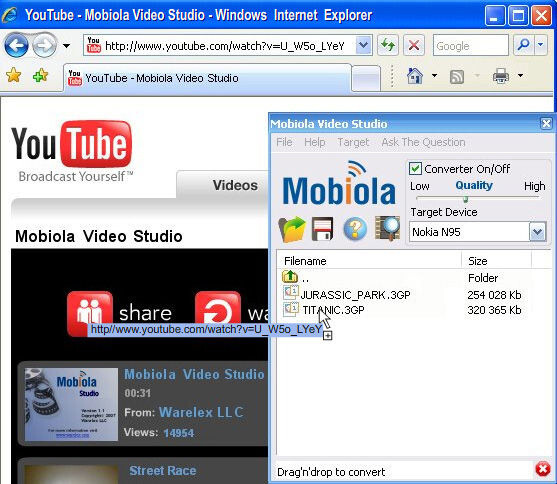
Task: Toggle Converter On/Off checkbox
Action: coord(415,168)
